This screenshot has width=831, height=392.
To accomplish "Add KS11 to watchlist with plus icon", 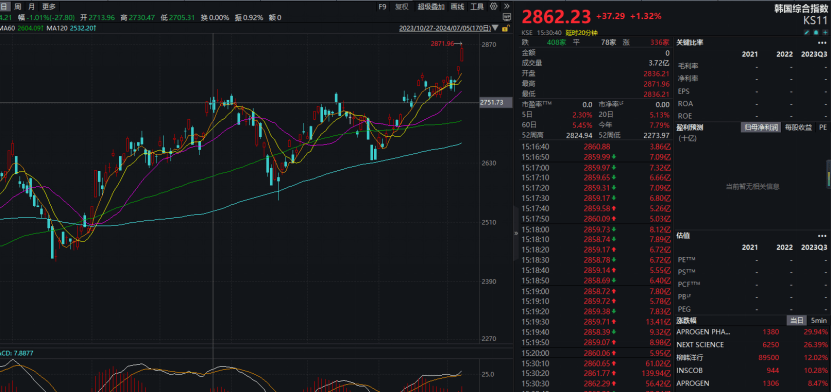I will tap(825, 32).
